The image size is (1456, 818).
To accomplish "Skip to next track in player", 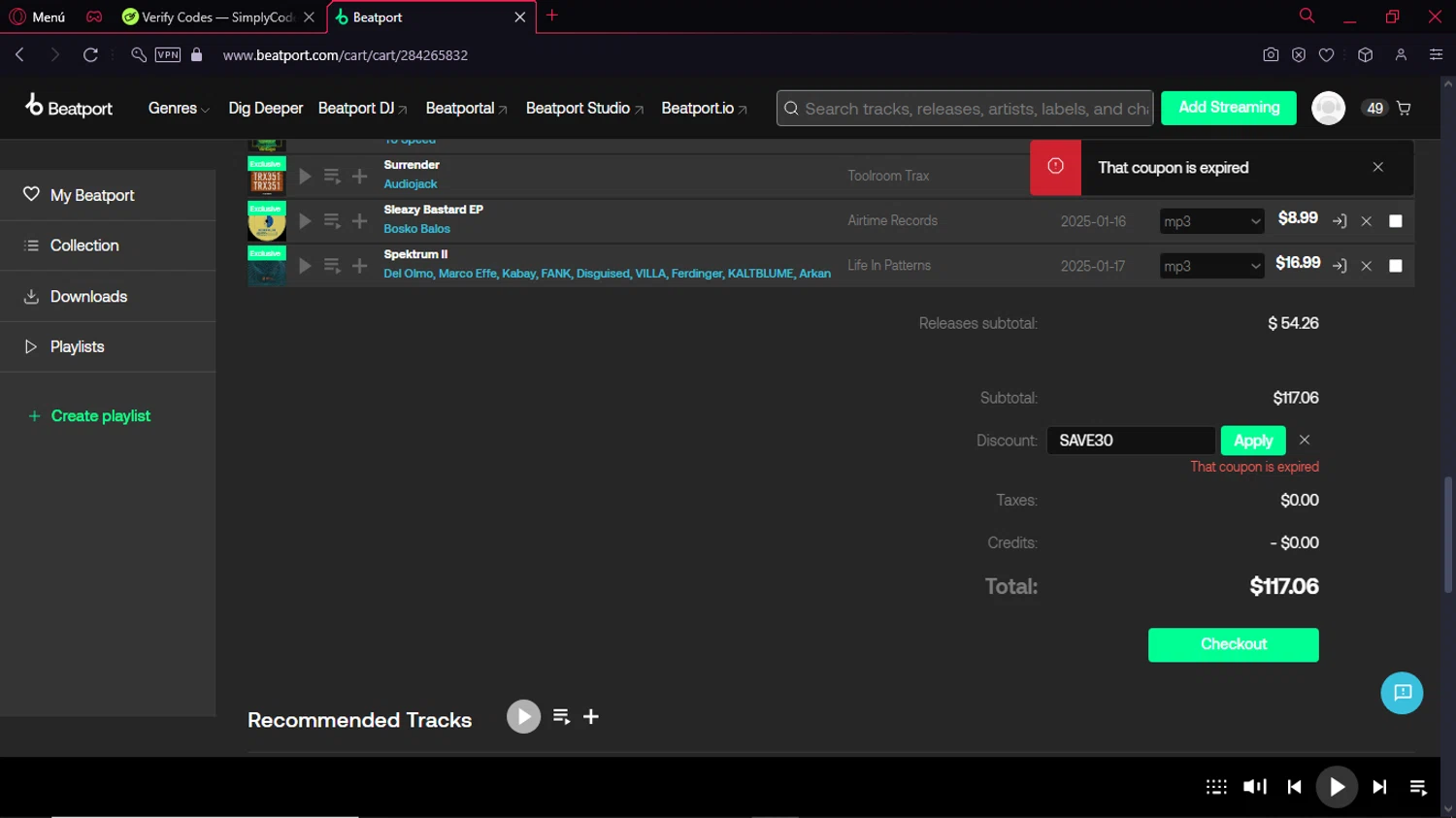I will 1379,787.
